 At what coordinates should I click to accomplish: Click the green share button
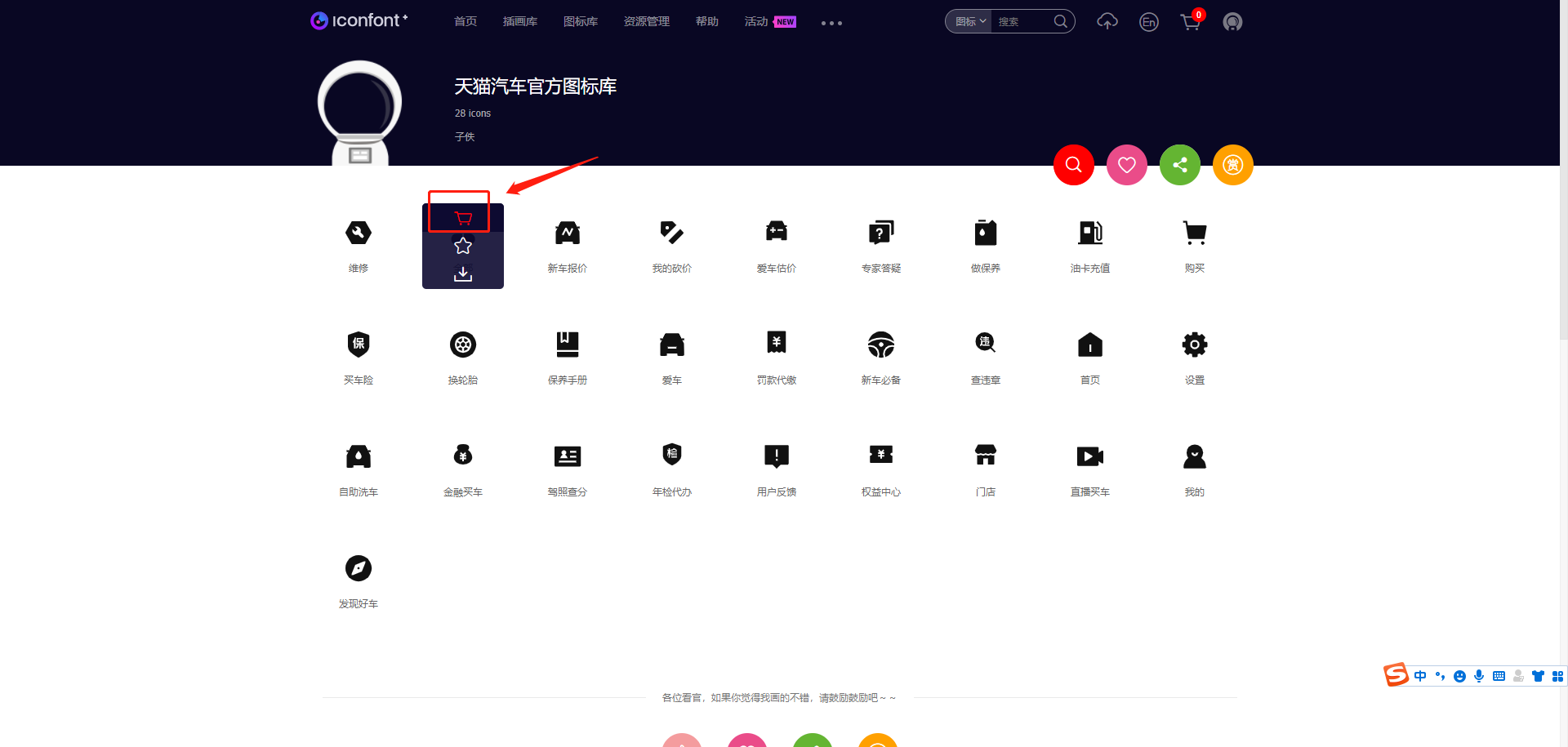(x=1180, y=165)
